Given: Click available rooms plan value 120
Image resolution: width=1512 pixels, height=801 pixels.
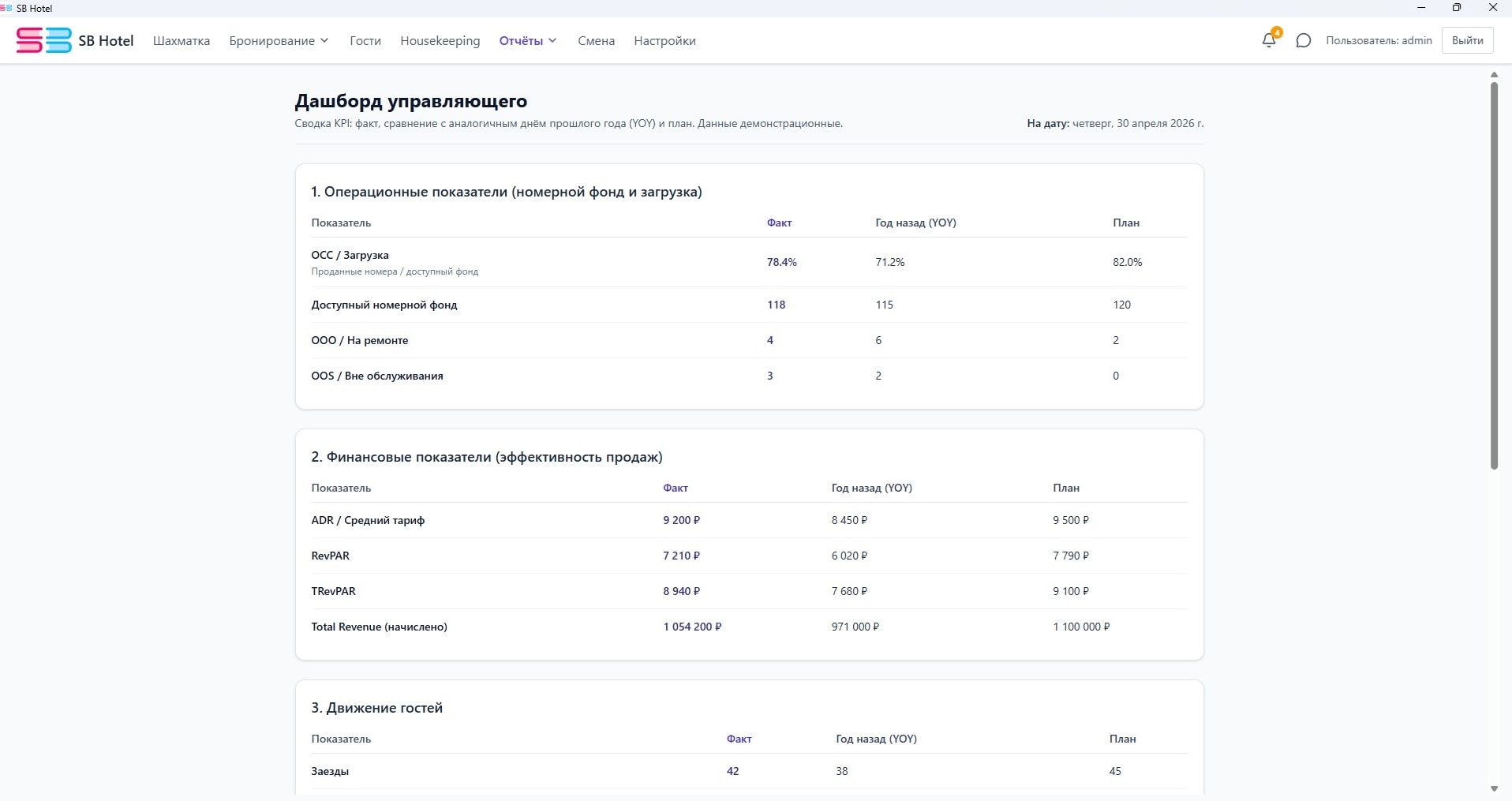Looking at the screenshot, I should click(1121, 305).
